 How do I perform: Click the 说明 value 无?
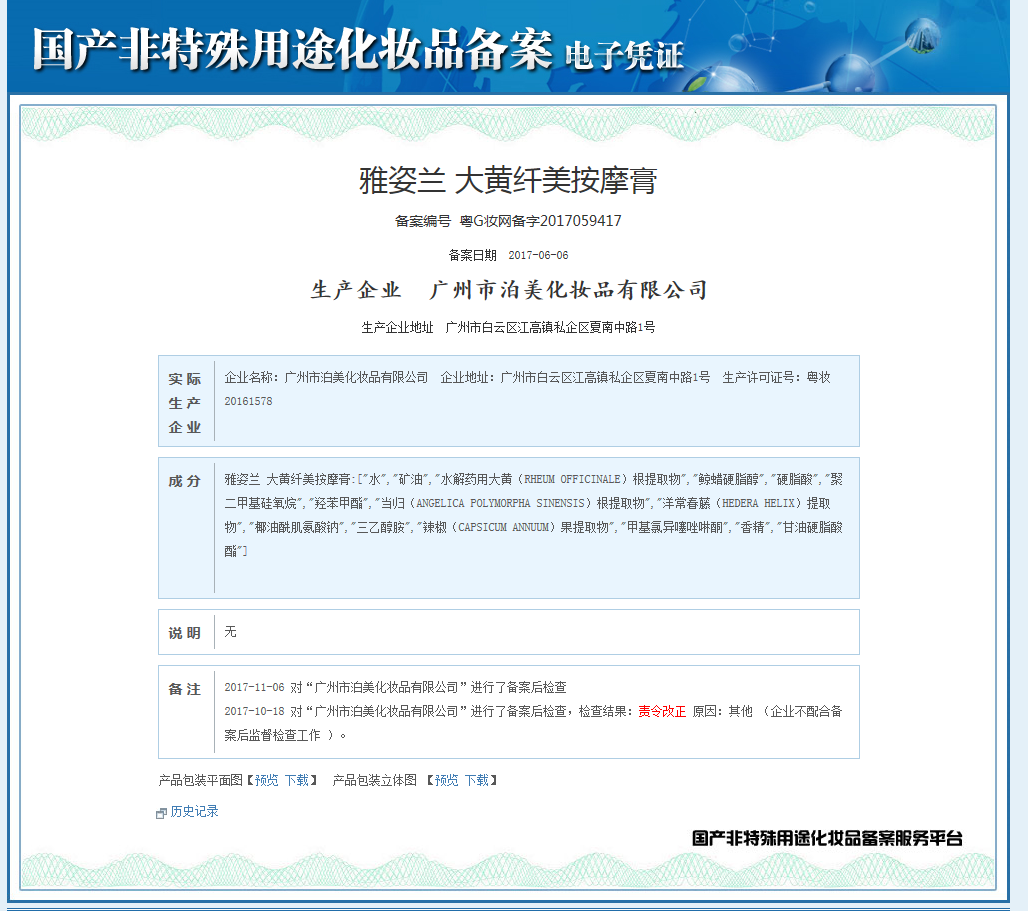click(230, 632)
